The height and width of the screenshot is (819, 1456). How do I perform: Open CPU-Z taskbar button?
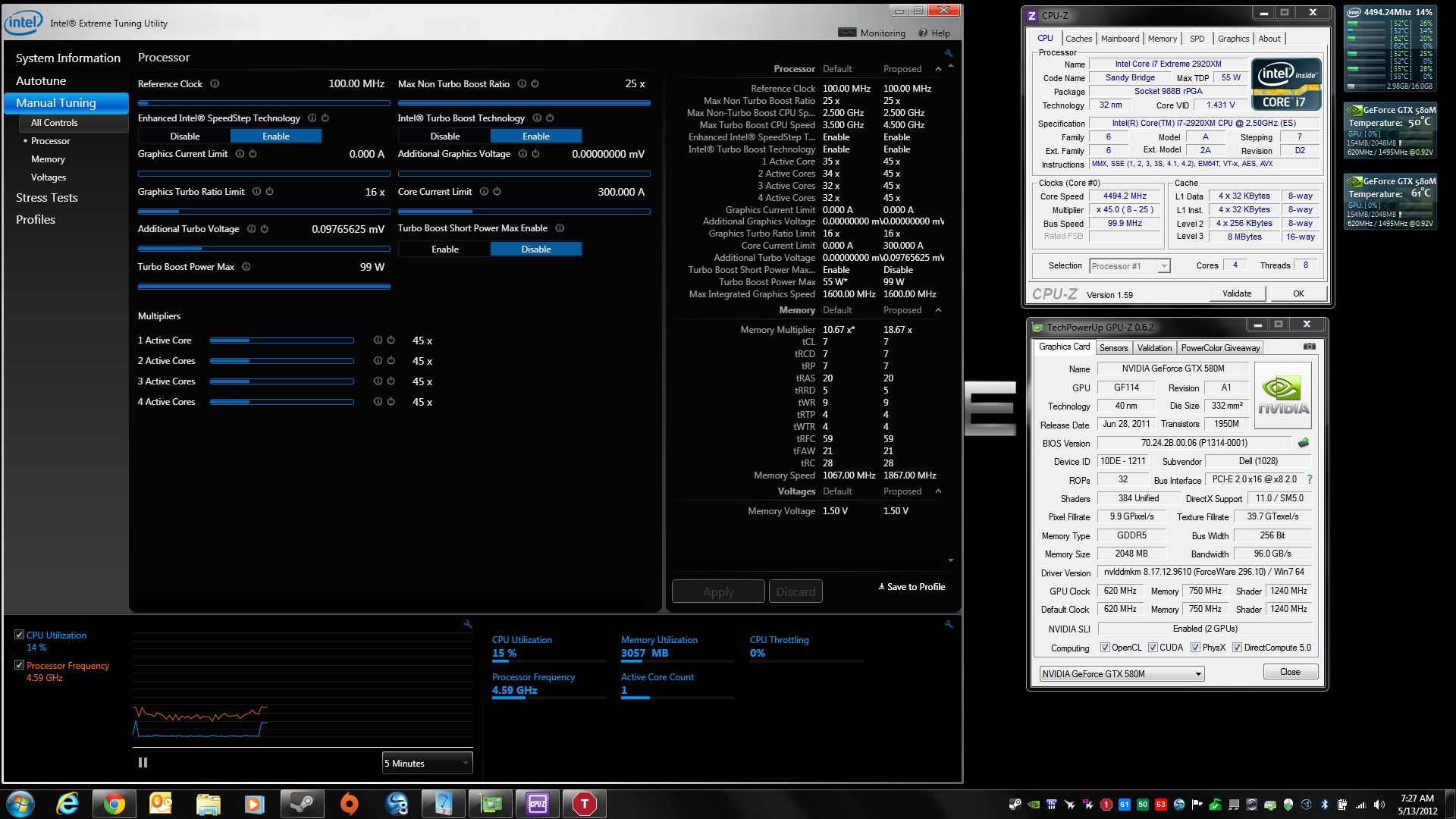[537, 804]
